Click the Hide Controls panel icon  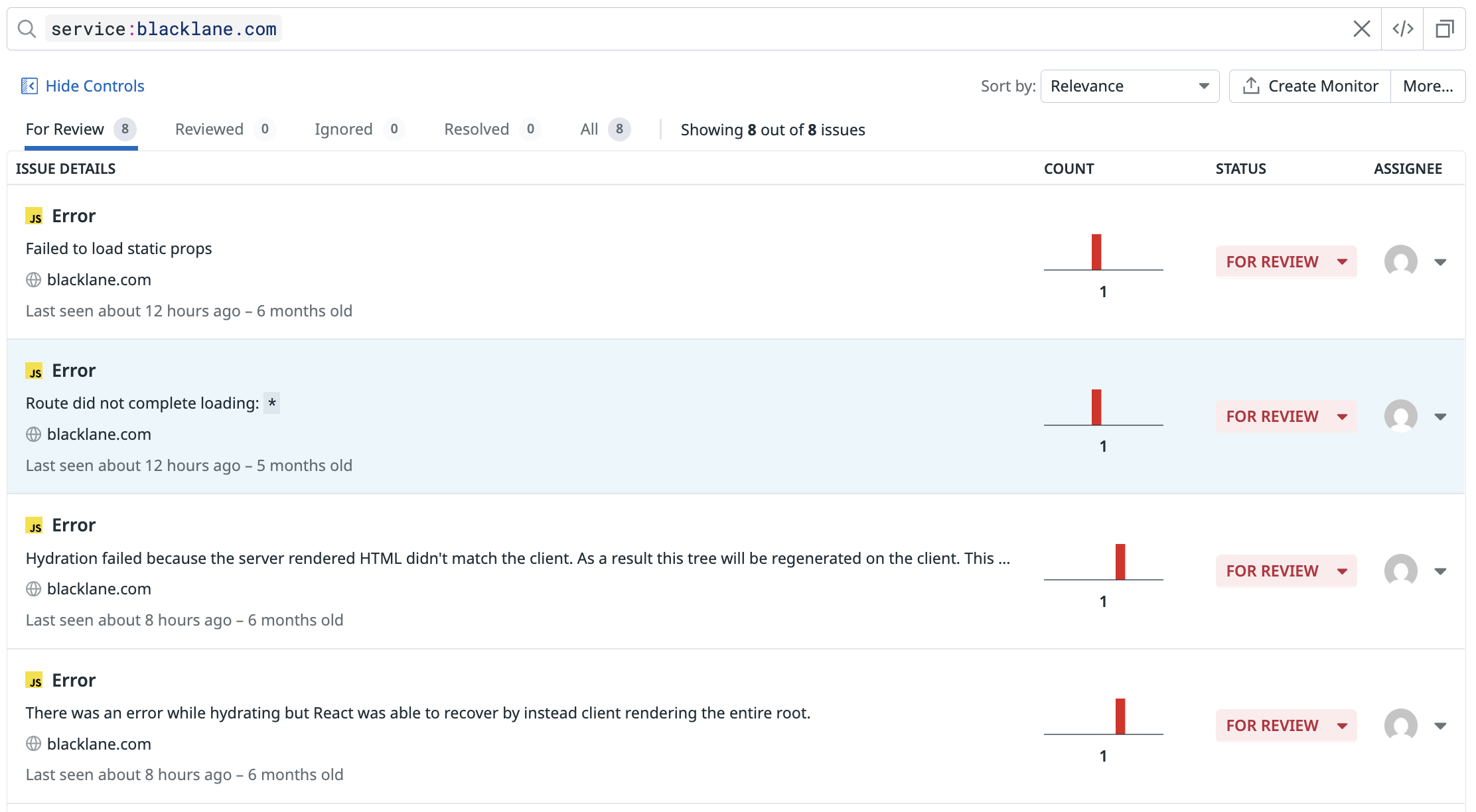(x=29, y=86)
